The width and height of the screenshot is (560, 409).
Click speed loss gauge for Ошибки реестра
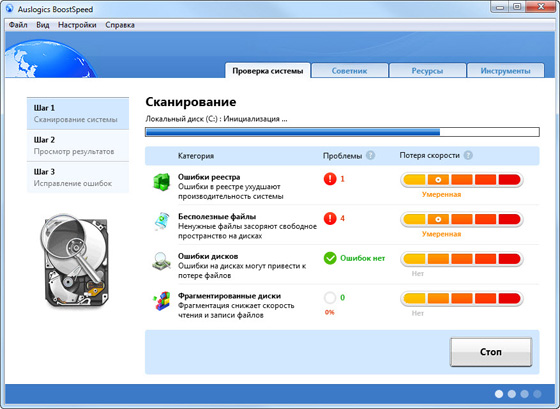[x=462, y=179]
